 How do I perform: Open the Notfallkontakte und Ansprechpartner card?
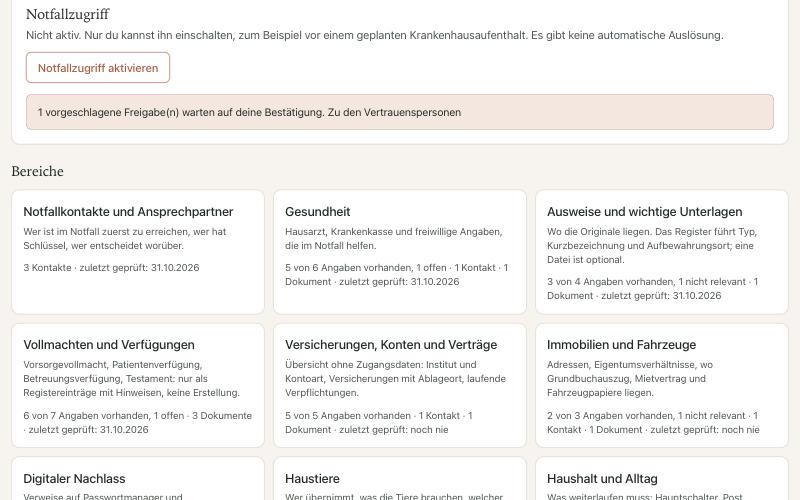138,252
